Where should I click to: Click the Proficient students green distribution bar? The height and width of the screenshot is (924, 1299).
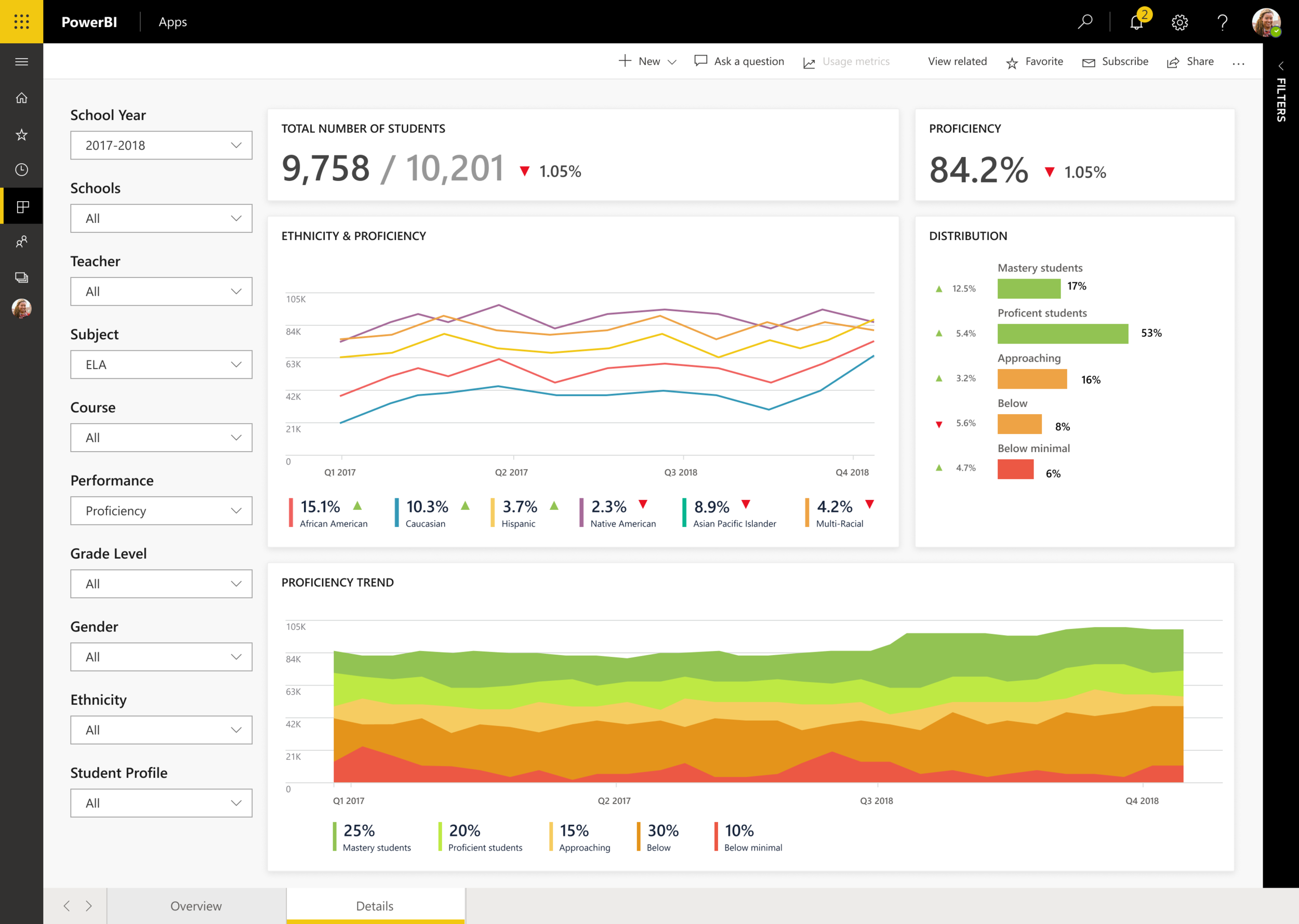point(1062,334)
